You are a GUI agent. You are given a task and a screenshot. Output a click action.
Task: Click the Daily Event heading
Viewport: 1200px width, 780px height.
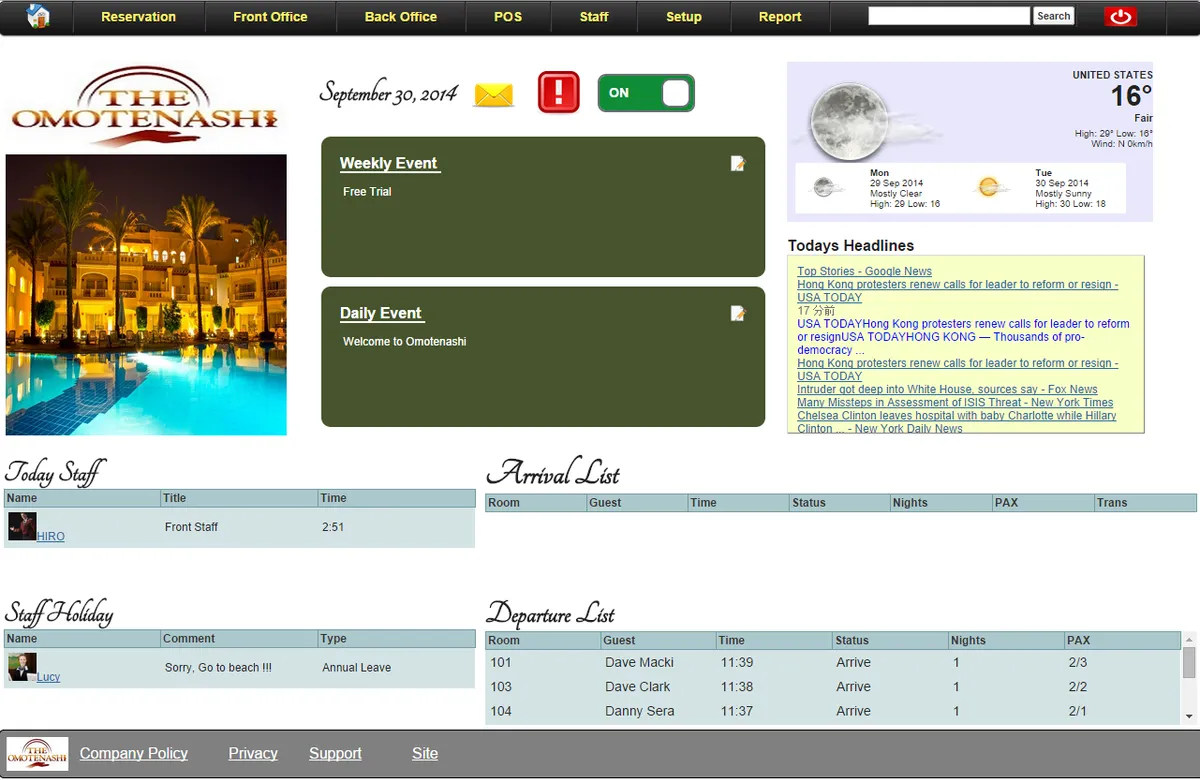381,314
